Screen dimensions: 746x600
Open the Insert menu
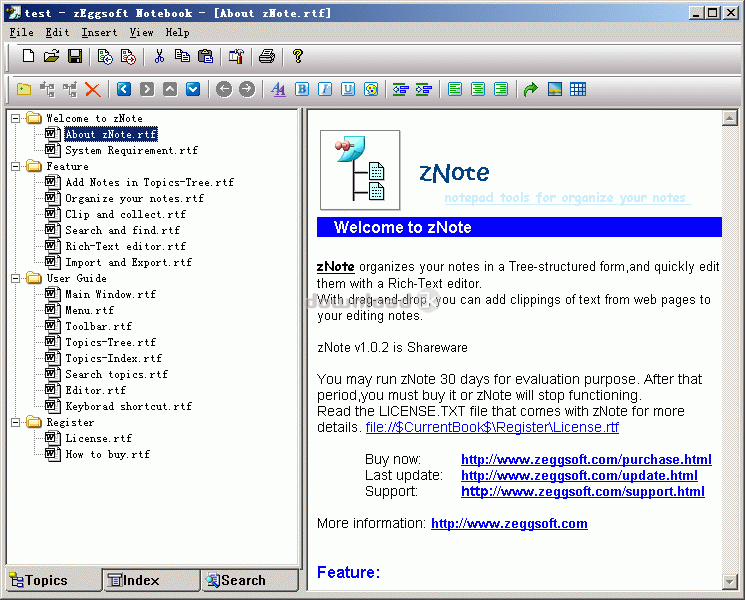pyautogui.click(x=99, y=32)
